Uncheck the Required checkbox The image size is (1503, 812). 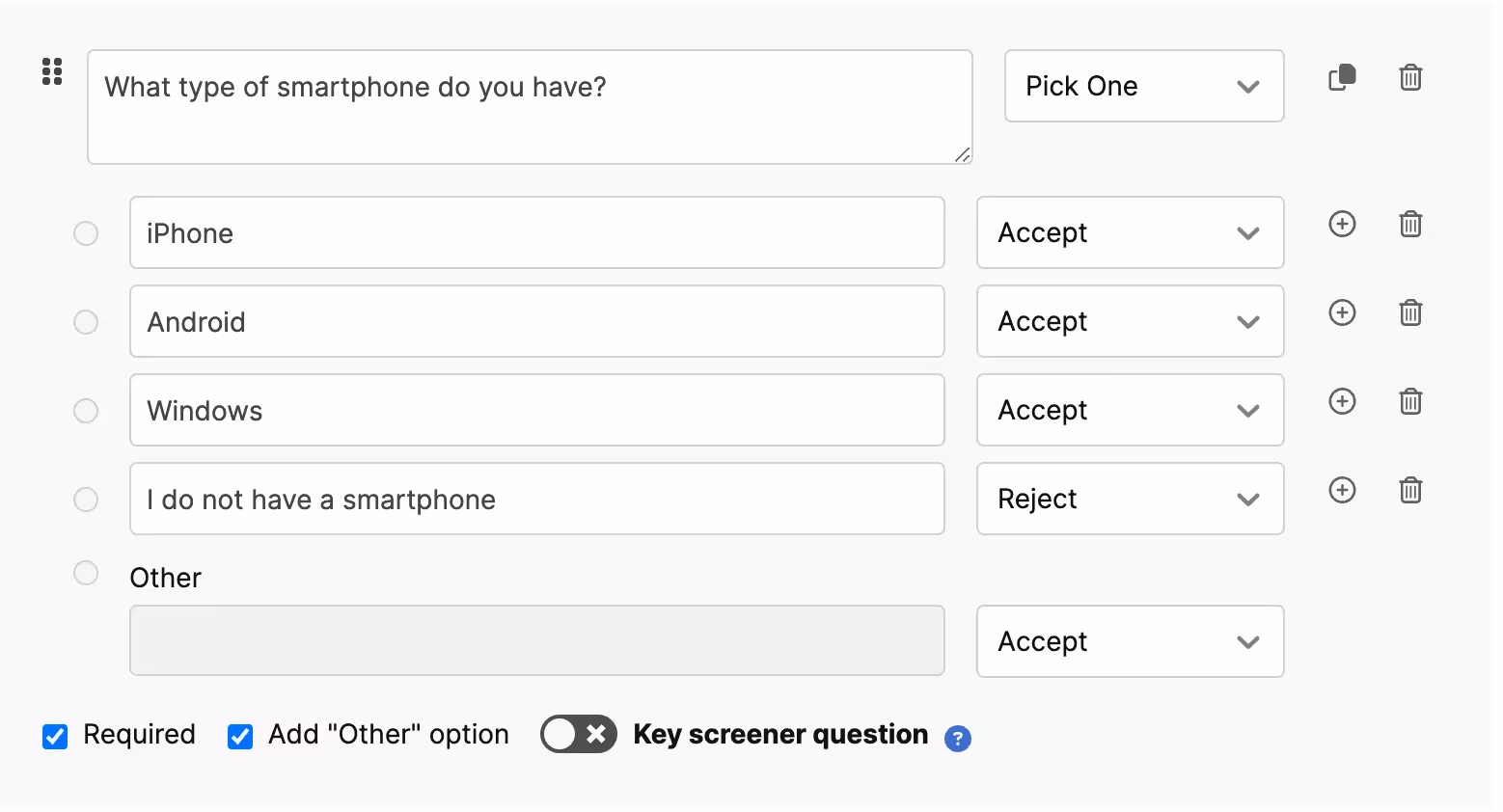coord(55,737)
